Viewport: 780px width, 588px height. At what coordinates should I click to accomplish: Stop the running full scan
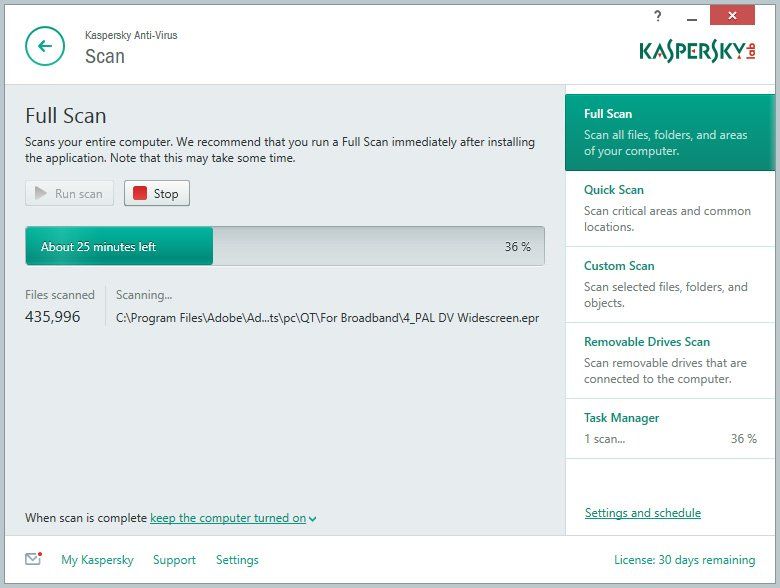[157, 193]
